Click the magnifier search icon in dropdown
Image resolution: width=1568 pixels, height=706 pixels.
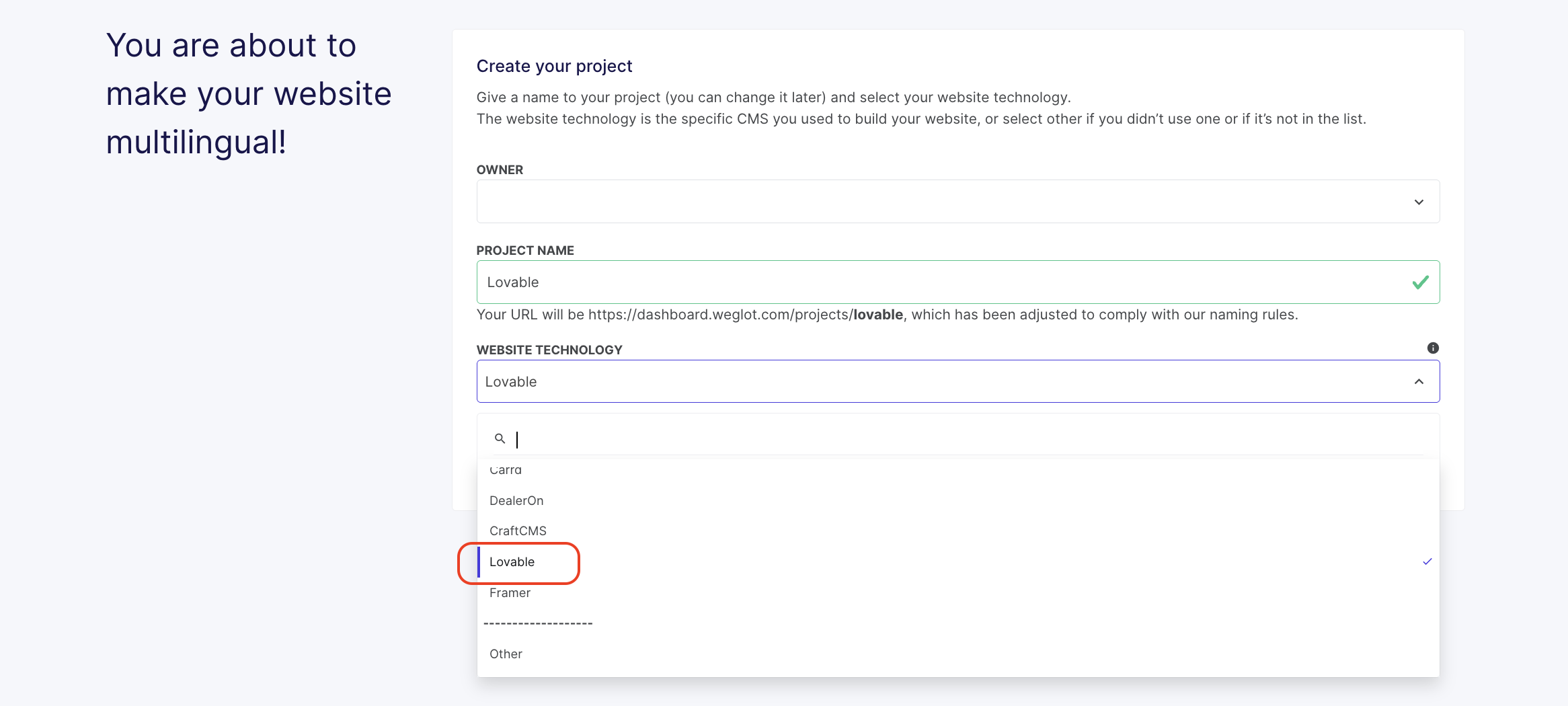(x=500, y=438)
